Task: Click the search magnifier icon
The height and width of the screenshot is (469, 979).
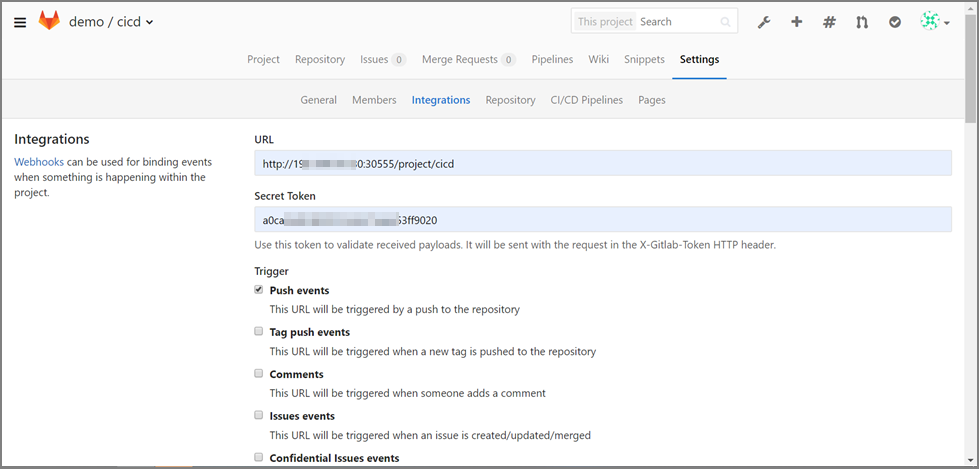Action: 726,22
